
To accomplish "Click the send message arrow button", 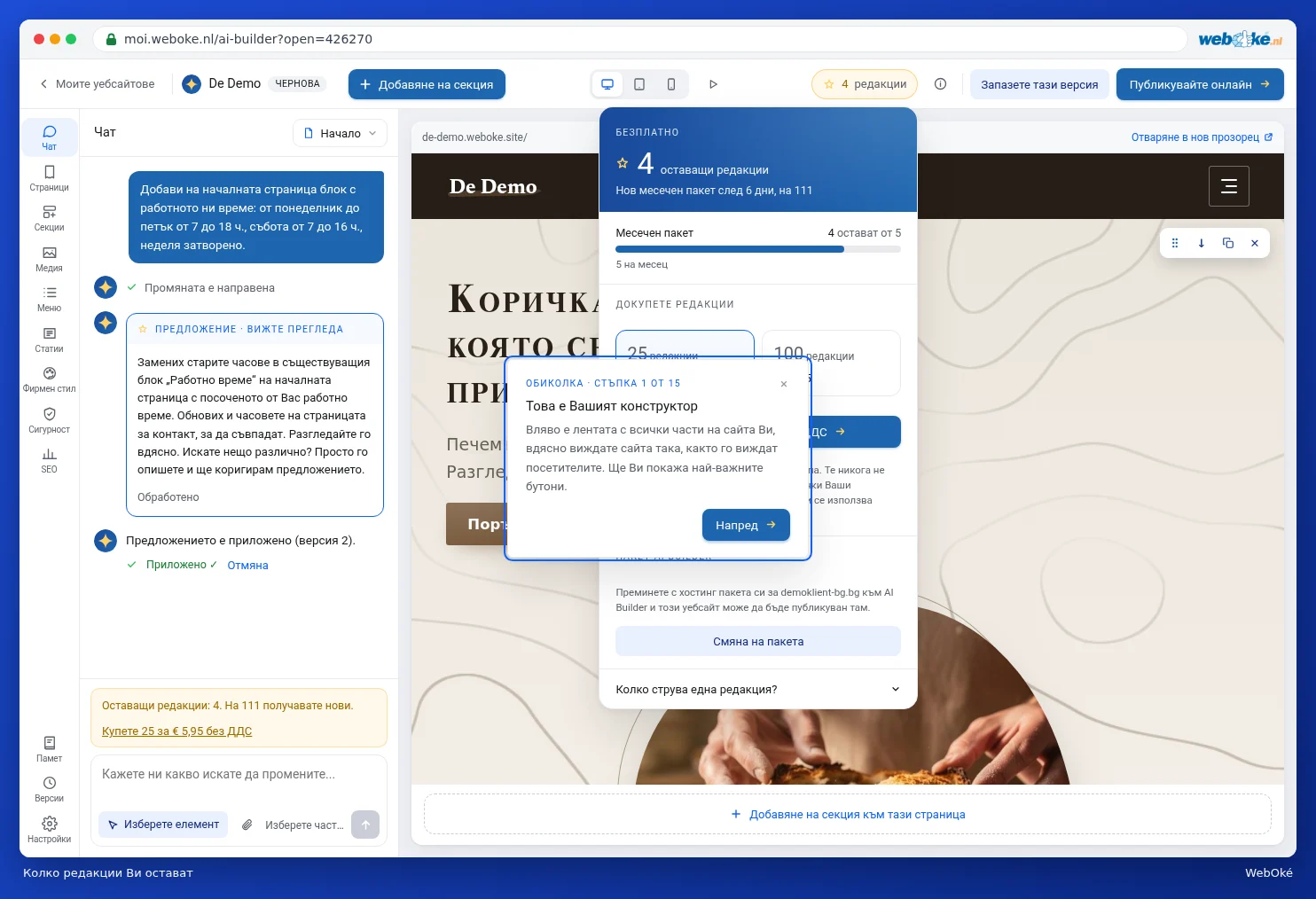I will click(x=365, y=825).
